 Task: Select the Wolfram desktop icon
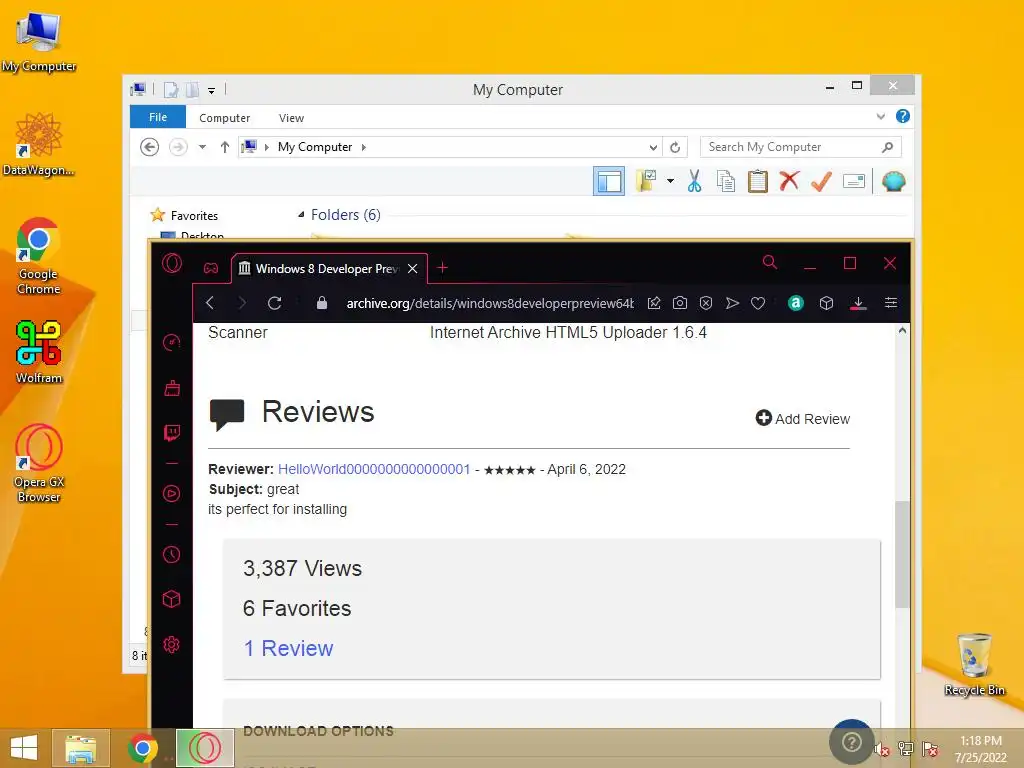click(39, 351)
